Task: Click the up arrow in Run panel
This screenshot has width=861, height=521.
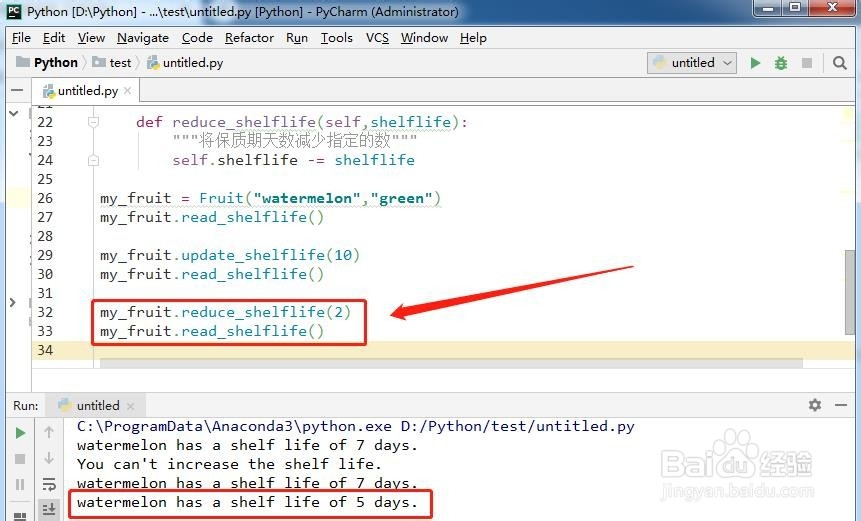Action: point(49,433)
